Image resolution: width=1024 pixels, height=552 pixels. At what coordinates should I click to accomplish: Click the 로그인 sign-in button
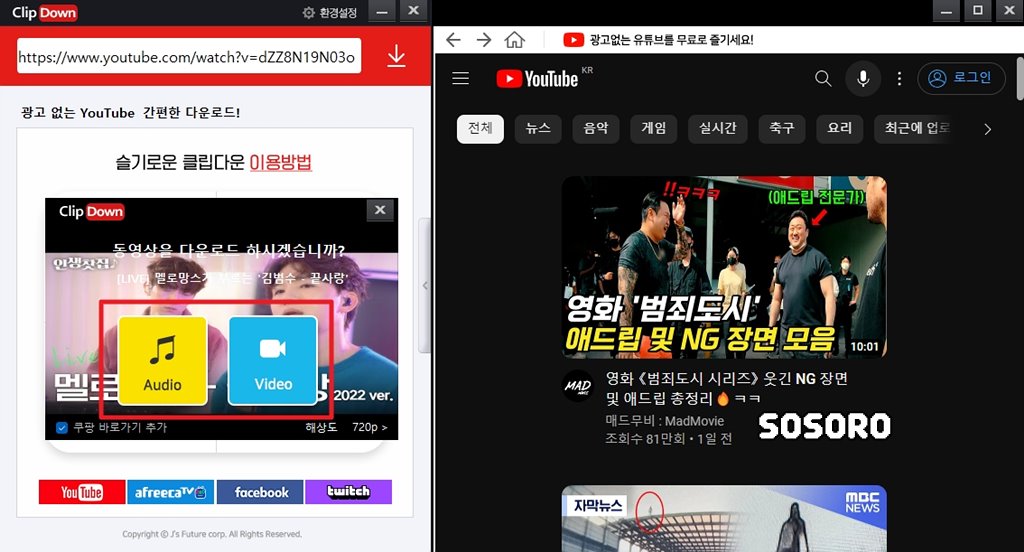[961, 78]
